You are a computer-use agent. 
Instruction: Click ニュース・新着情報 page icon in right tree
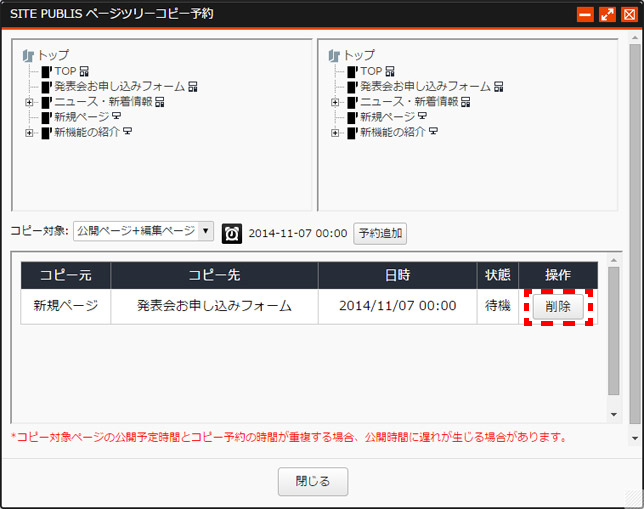click(x=352, y=102)
